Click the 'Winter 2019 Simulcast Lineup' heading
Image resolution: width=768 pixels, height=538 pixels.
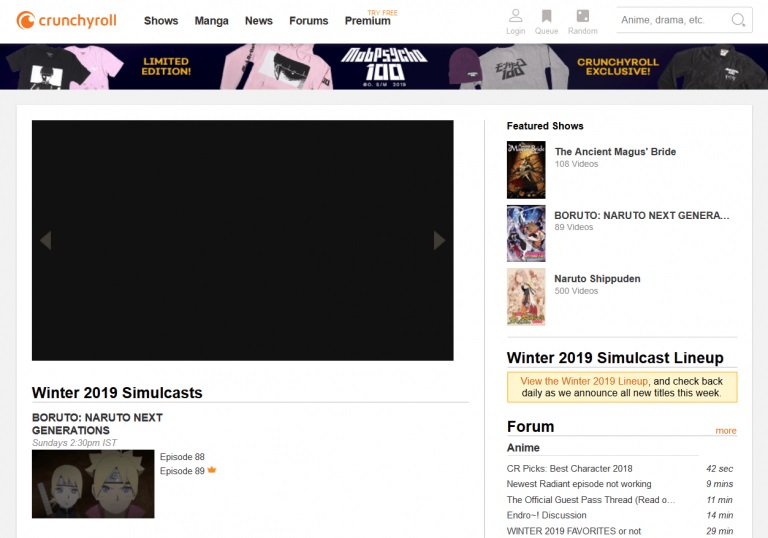[x=615, y=358]
